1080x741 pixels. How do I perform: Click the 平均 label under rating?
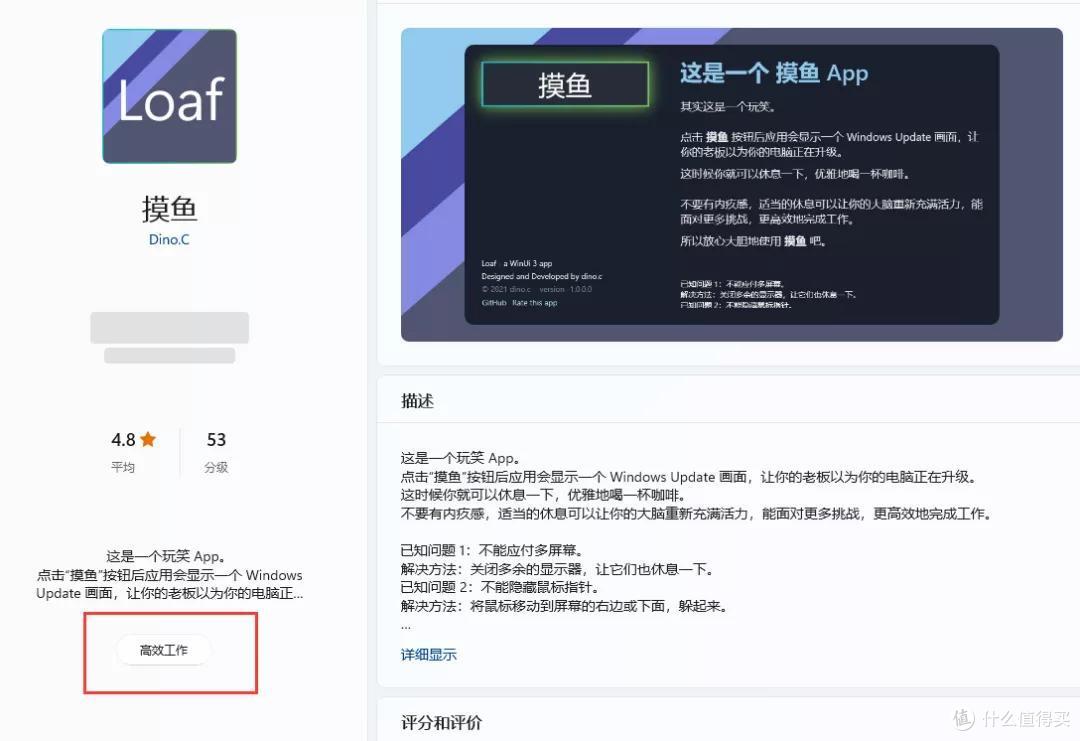click(x=123, y=467)
